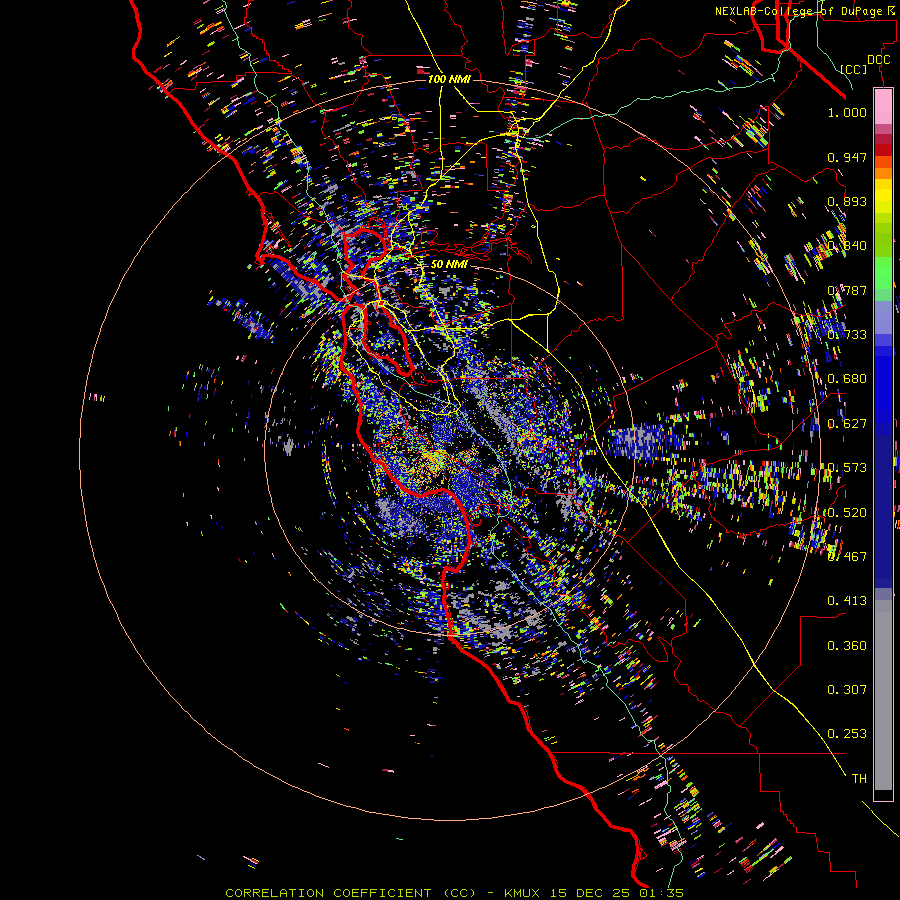Select the 0.253 scale value
The width and height of the screenshot is (900, 900).
(847, 734)
